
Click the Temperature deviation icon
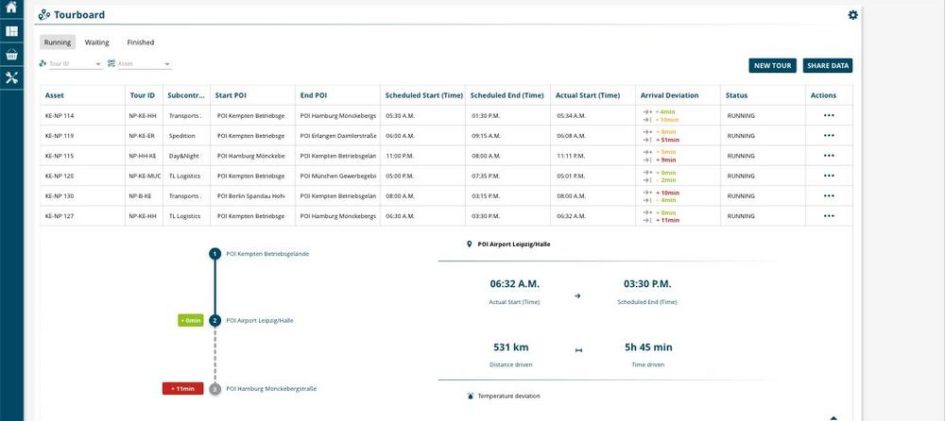click(471, 396)
